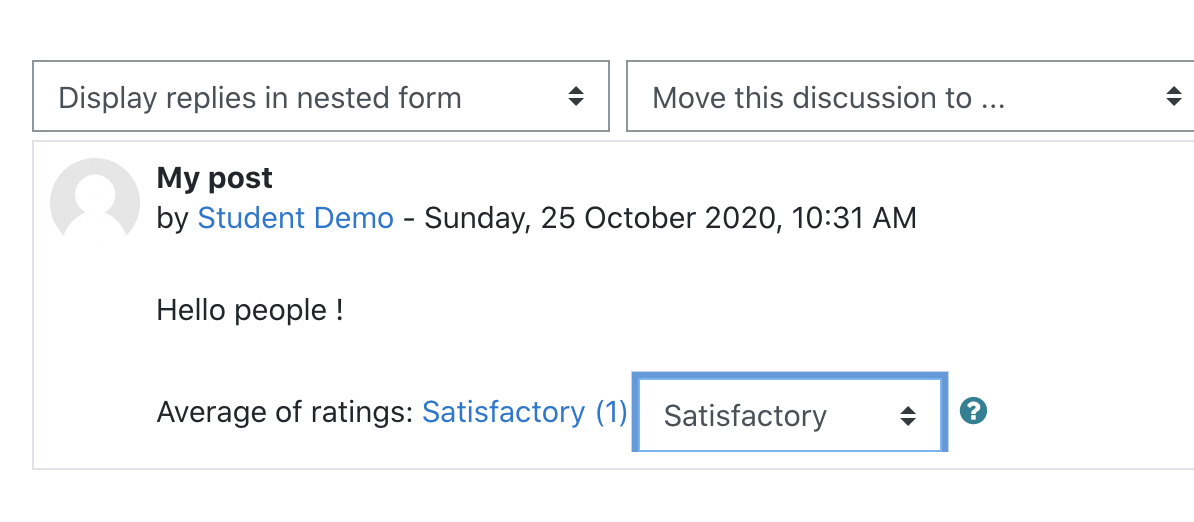Open the Display replies in nested form dropdown
Image resolution: width=1194 pixels, height=522 pixels.
(321, 96)
